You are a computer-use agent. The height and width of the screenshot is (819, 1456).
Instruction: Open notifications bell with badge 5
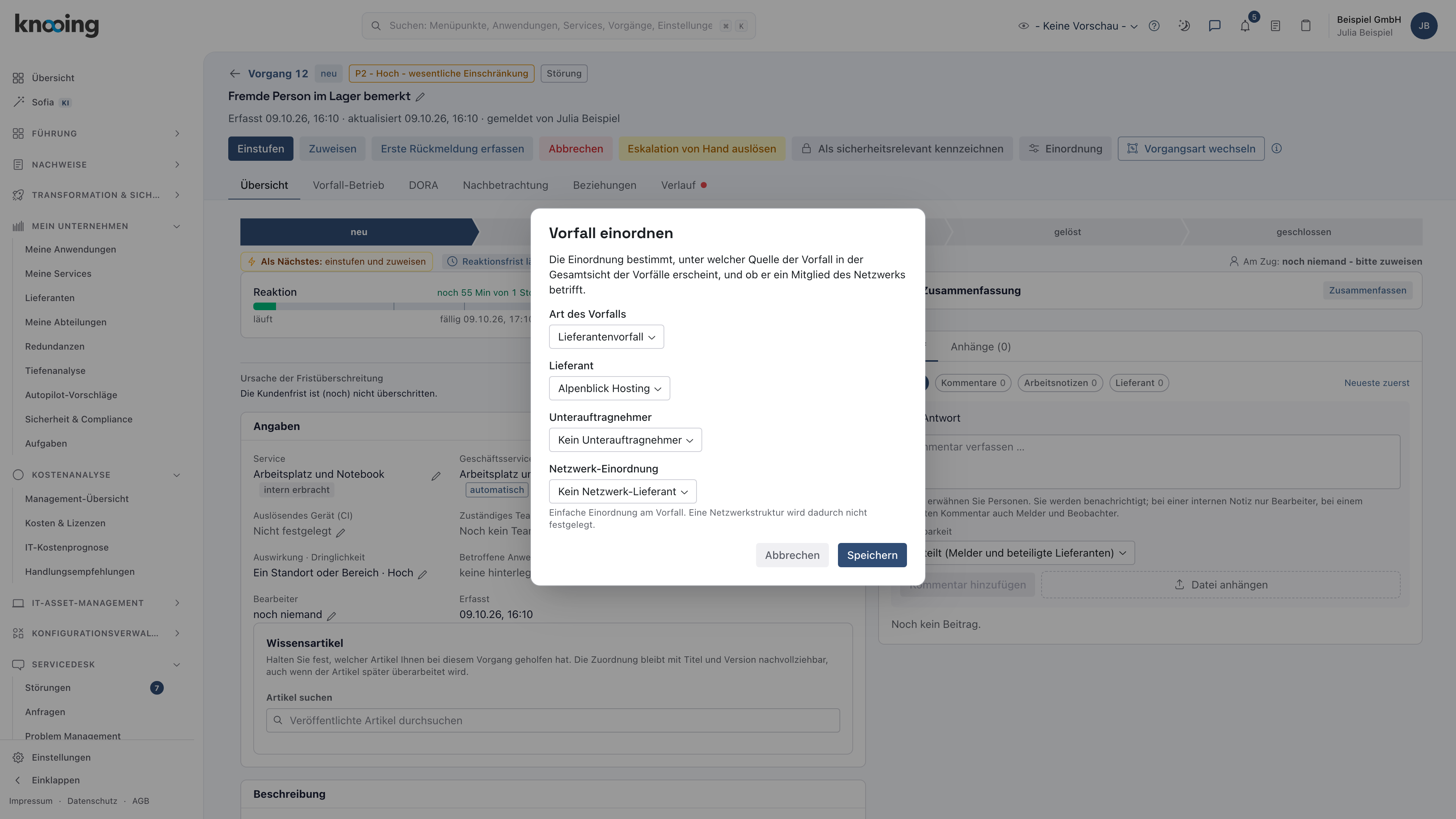click(1245, 26)
